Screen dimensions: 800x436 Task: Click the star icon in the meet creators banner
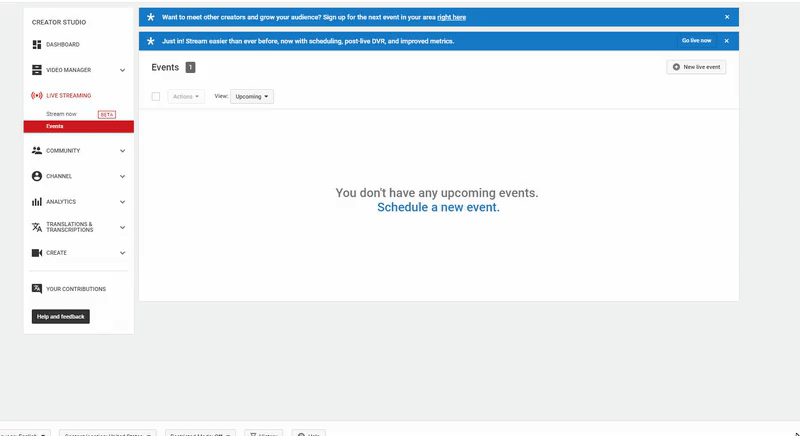point(151,17)
